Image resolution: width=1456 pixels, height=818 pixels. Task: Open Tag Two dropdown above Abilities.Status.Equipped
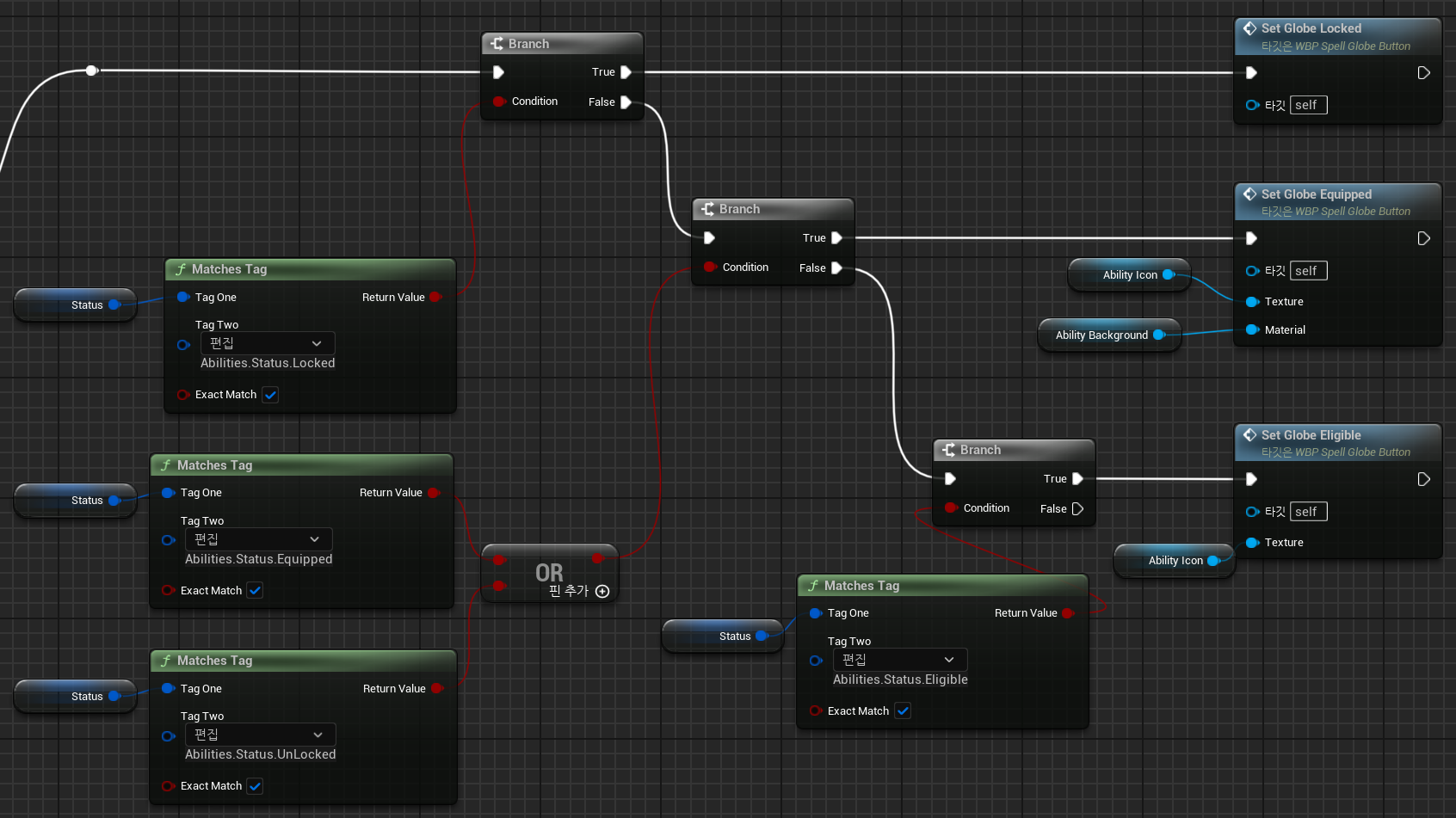point(258,539)
